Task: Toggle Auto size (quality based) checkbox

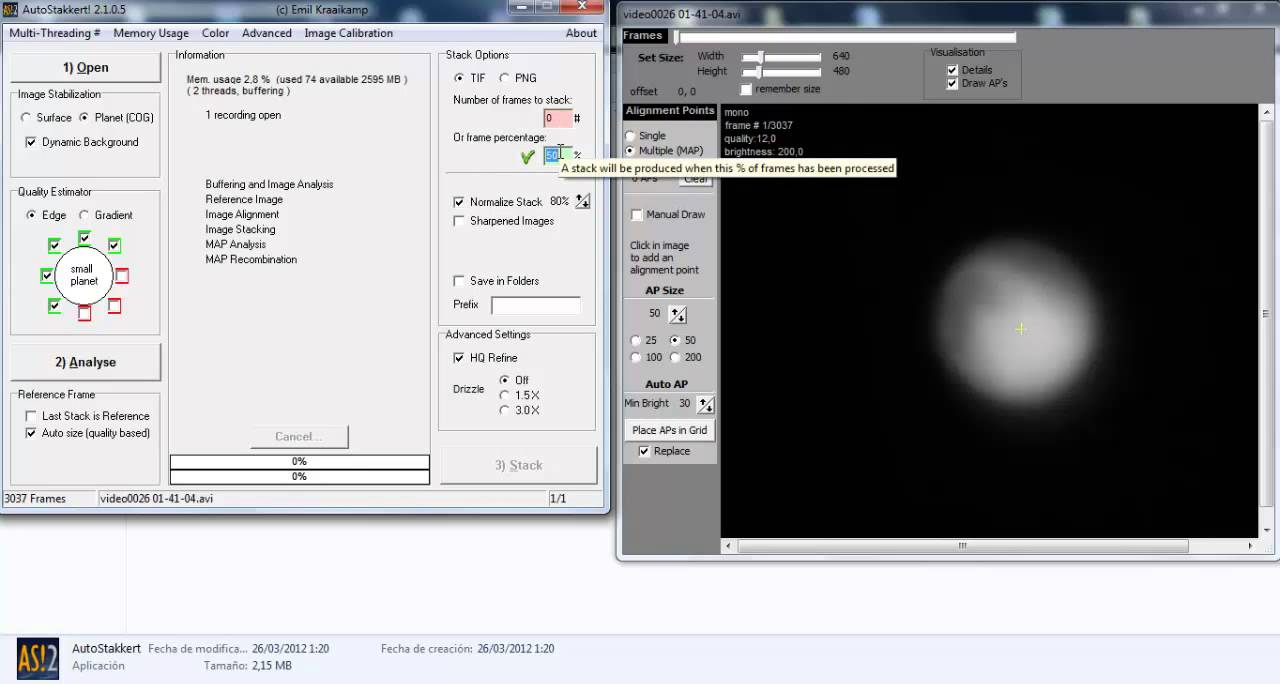Action: click(31, 433)
